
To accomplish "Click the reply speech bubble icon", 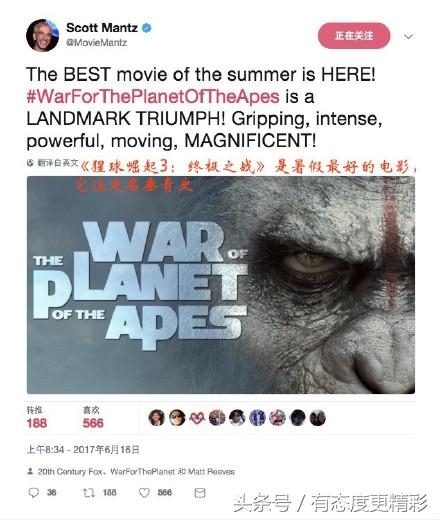I will 34,493.
